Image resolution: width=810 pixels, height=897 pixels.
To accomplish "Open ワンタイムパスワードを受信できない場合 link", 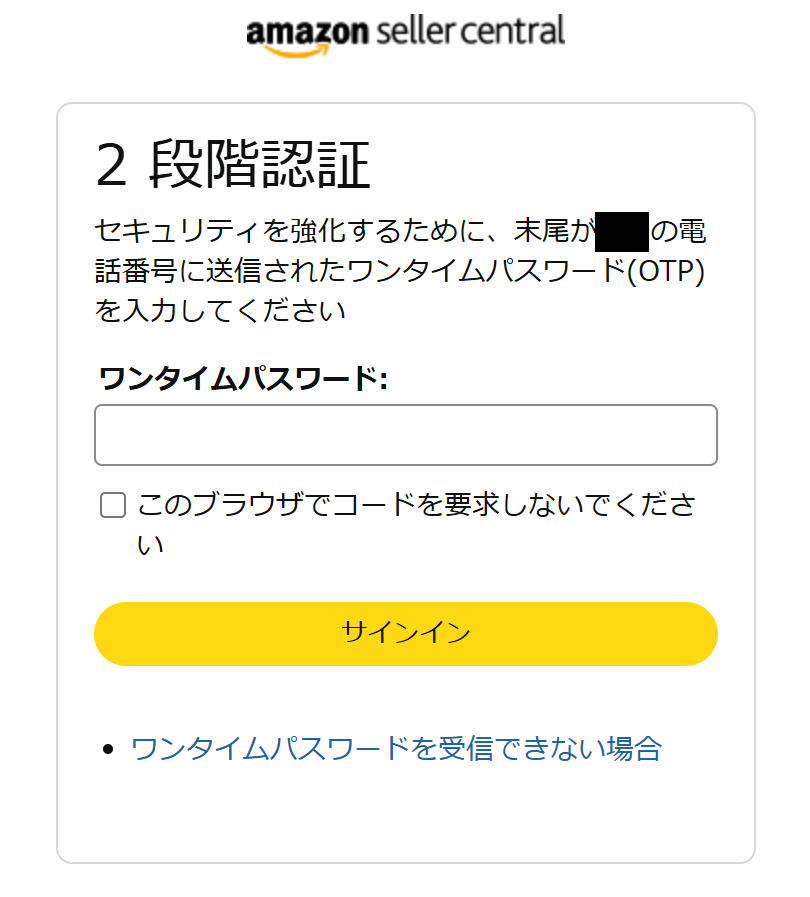I will [x=396, y=748].
